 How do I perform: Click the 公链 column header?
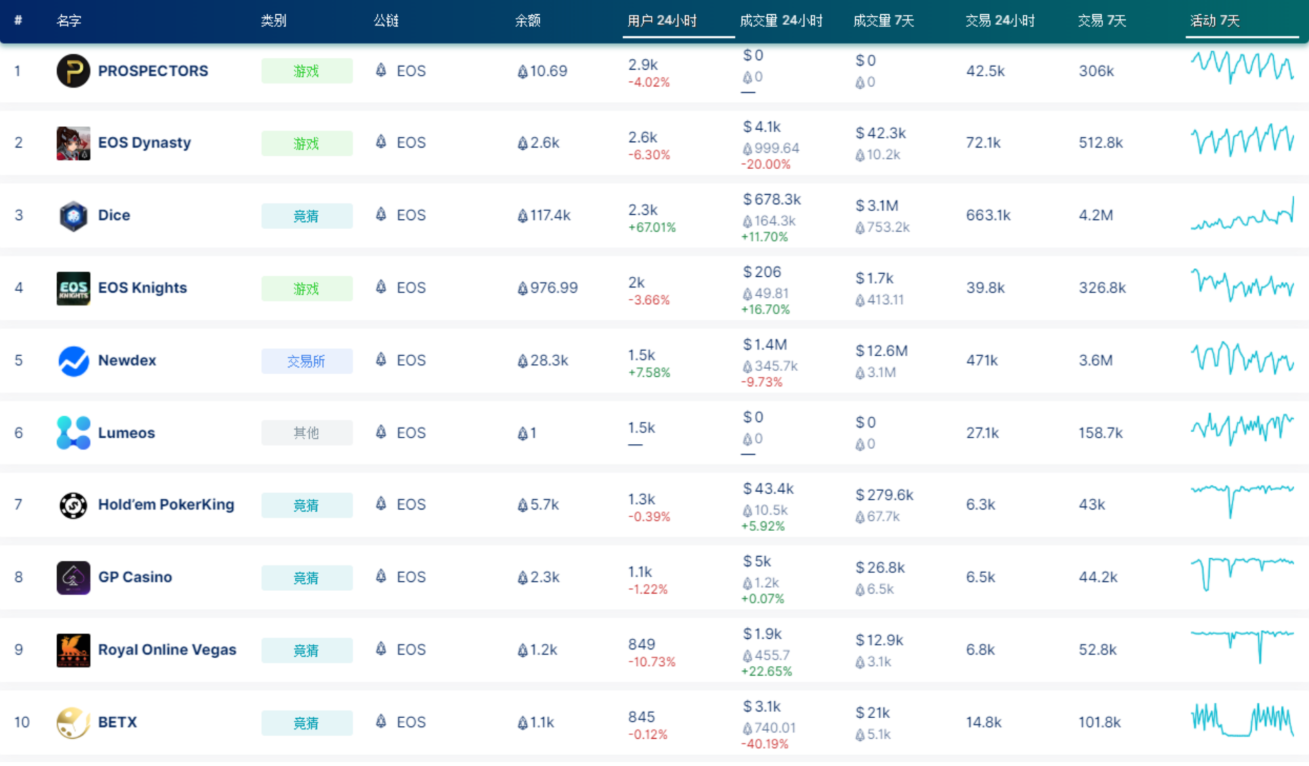[386, 21]
